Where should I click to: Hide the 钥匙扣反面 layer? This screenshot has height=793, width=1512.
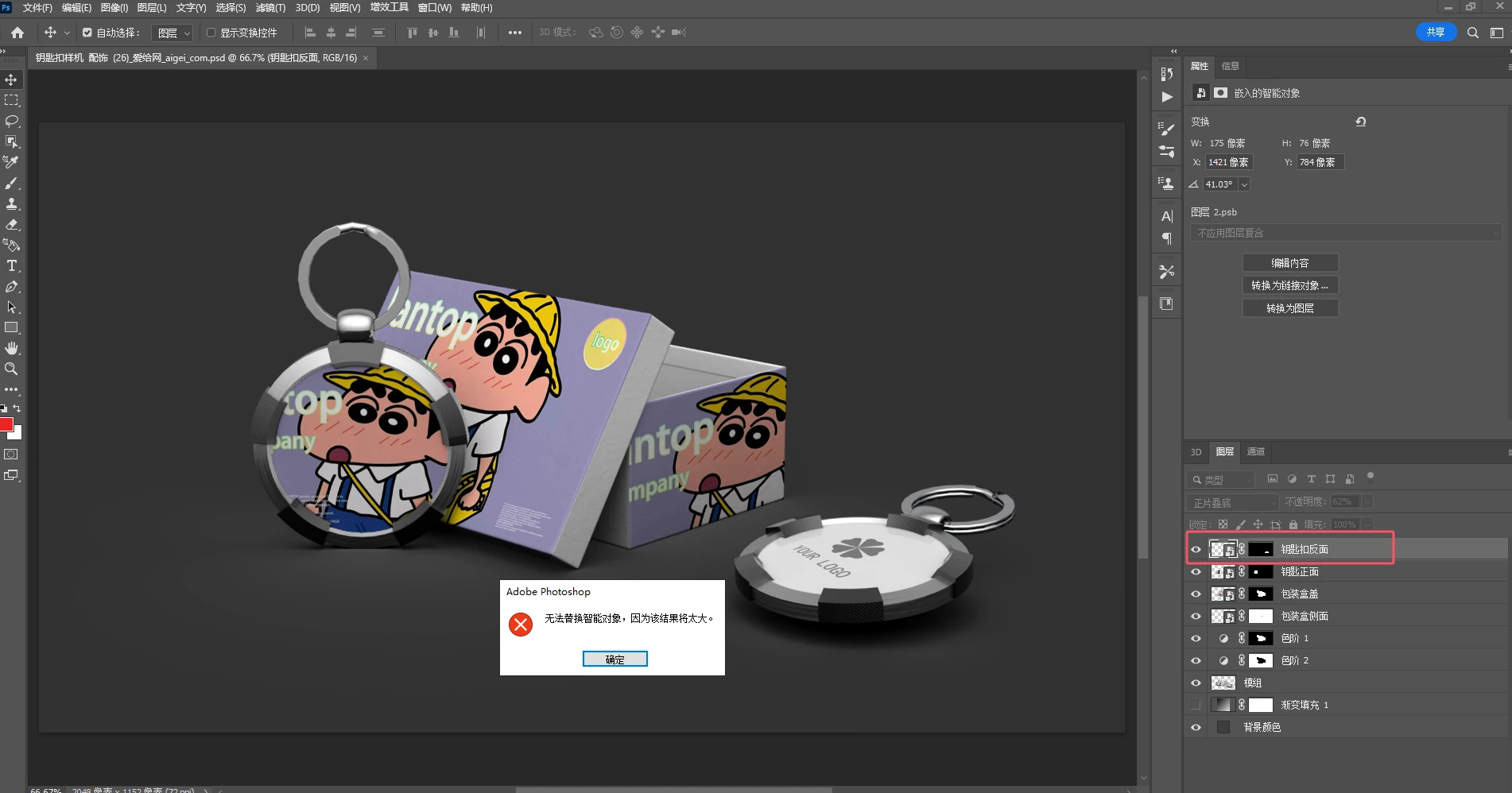[1196, 549]
